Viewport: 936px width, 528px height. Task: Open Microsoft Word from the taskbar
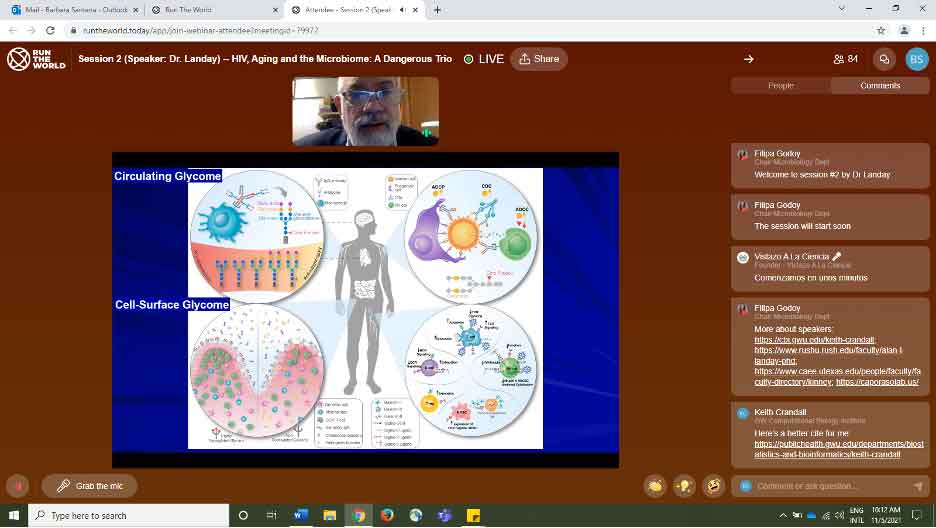(301, 515)
